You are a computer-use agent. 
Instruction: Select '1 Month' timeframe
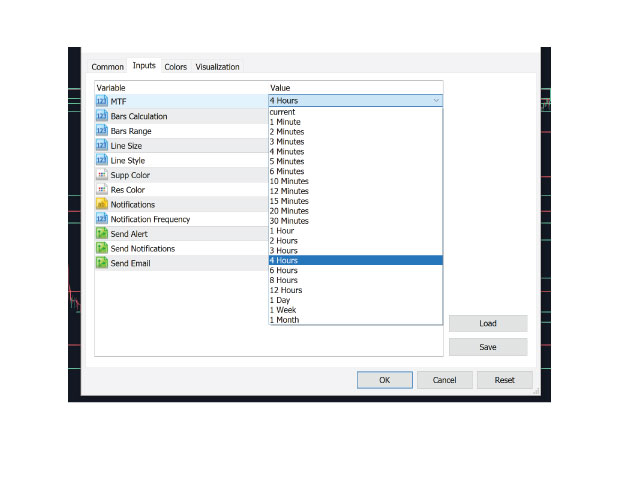click(x=356, y=320)
